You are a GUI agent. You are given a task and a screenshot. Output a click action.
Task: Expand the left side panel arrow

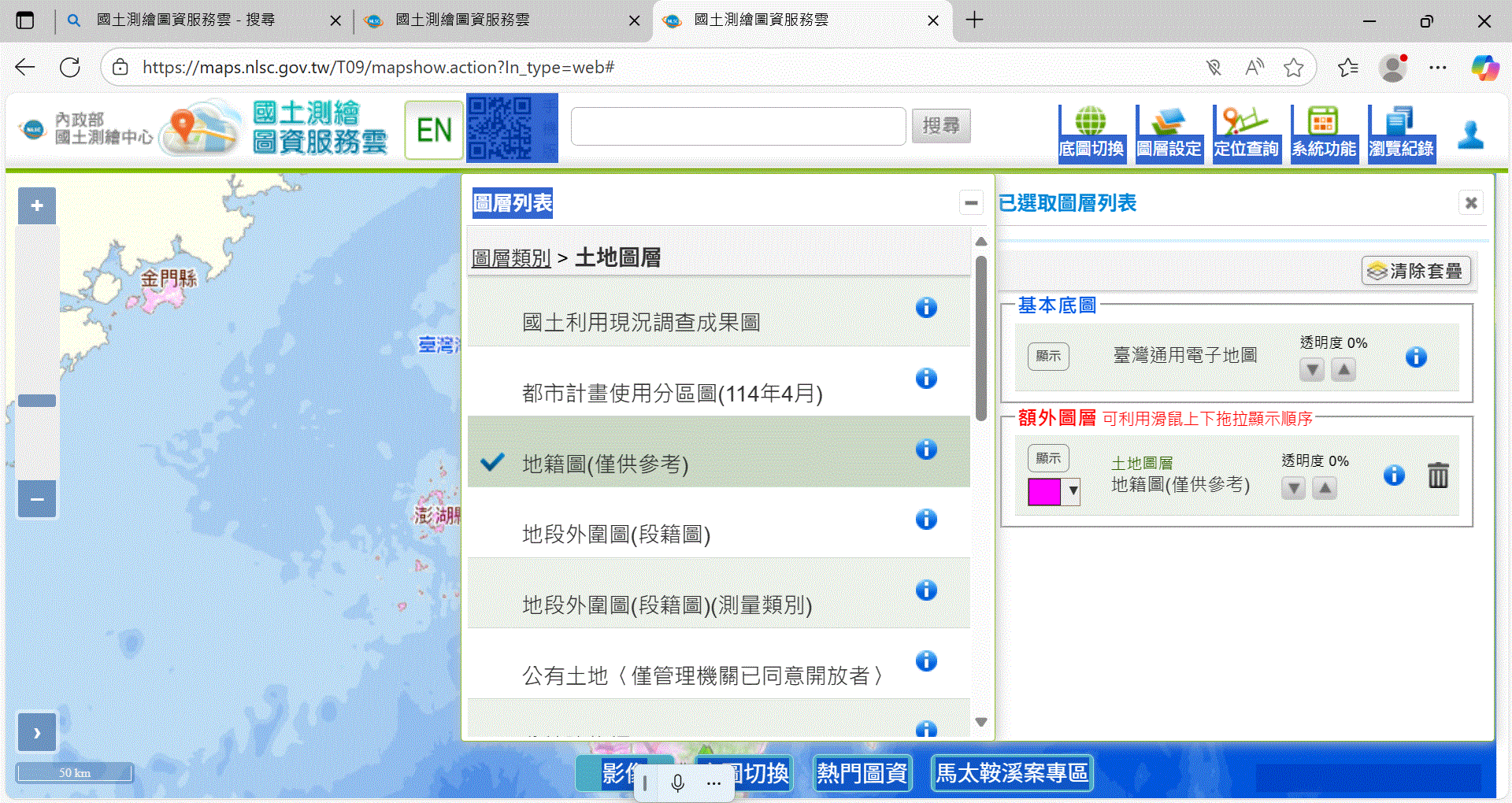click(x=37, y=733)
